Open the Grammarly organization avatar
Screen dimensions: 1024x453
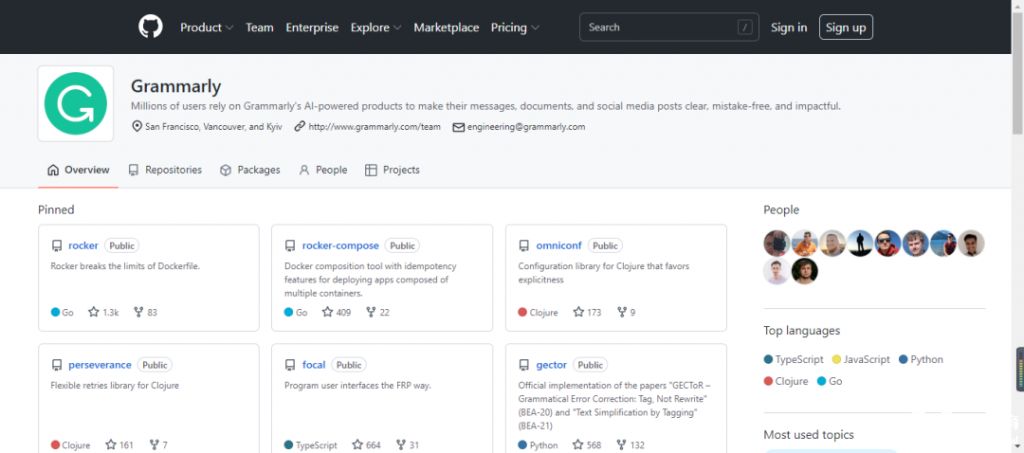[76, 103]
